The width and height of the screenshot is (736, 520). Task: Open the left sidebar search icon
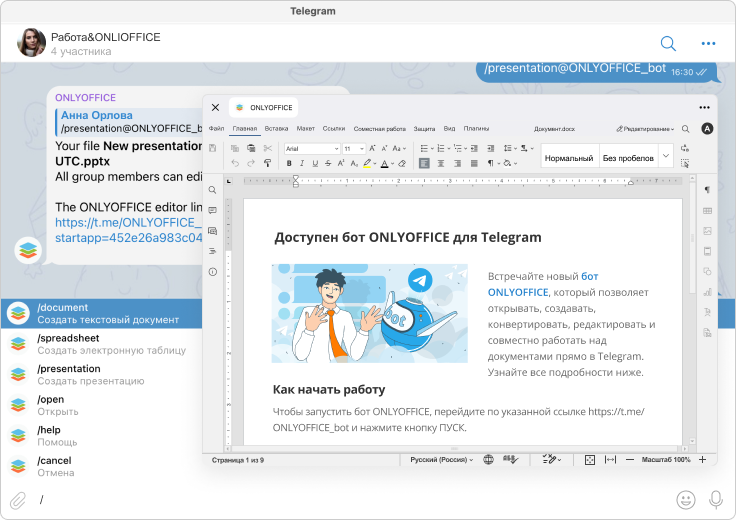click(x=213, y=190)
